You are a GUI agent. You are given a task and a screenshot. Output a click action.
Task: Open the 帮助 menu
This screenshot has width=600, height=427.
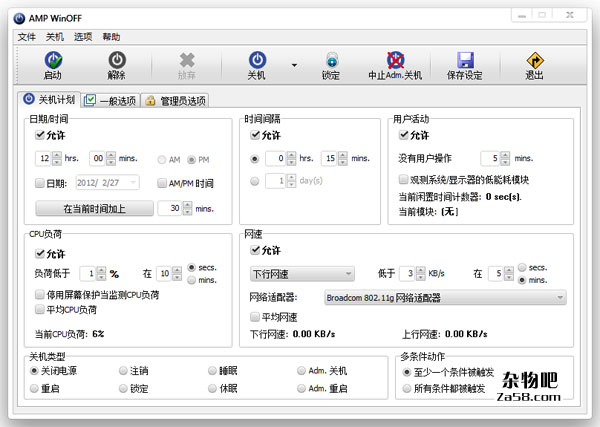pyautogui.click(x=111, y=37)
